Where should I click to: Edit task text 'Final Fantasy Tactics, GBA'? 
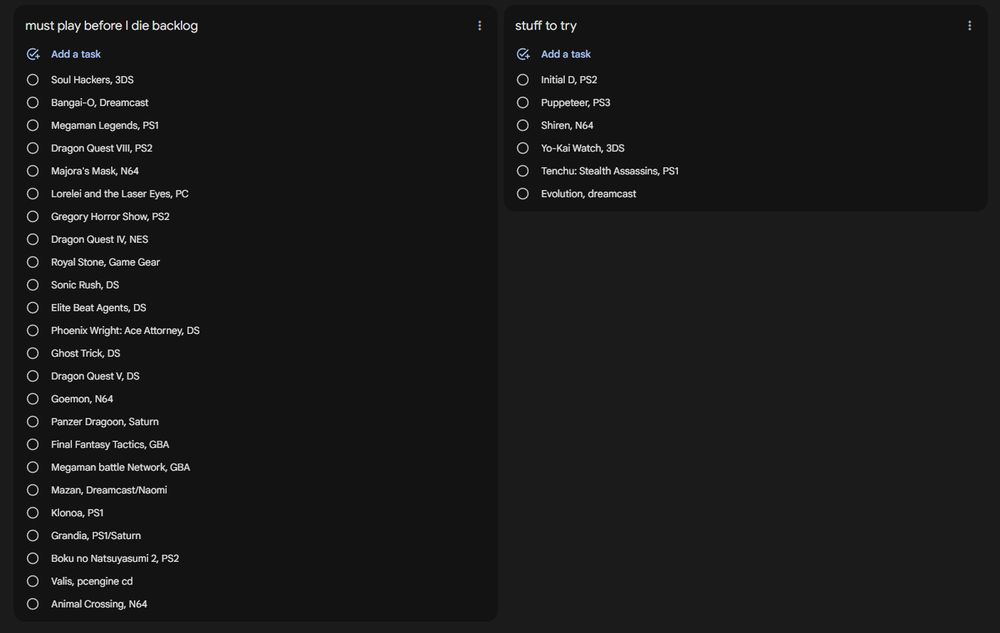click(110, 444)
